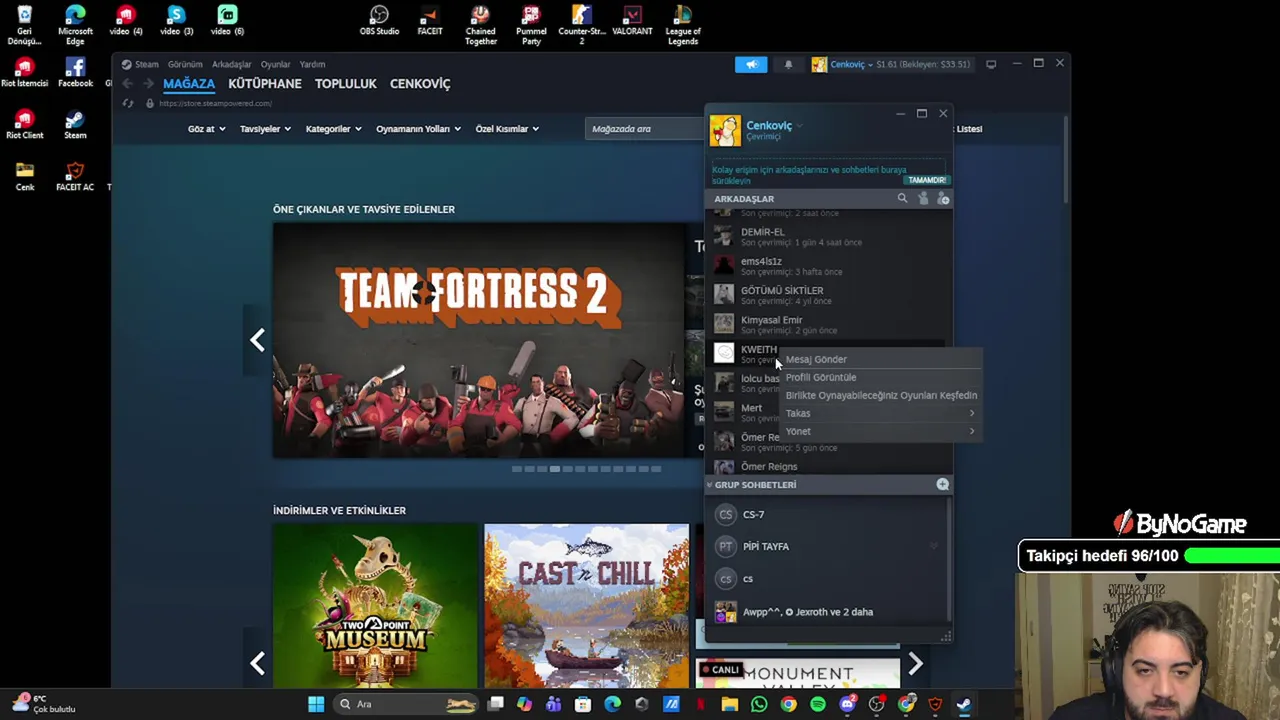Click the store URL address text
This screenshot has width=1280, height=720.
pyautogui.click(x=215, y=103)
